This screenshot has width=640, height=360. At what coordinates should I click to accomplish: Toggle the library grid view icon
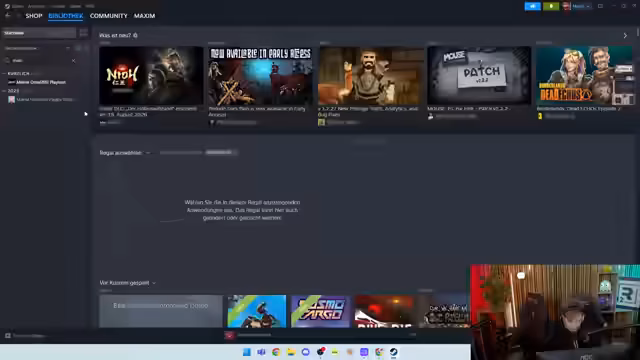(x=83, y=33)
